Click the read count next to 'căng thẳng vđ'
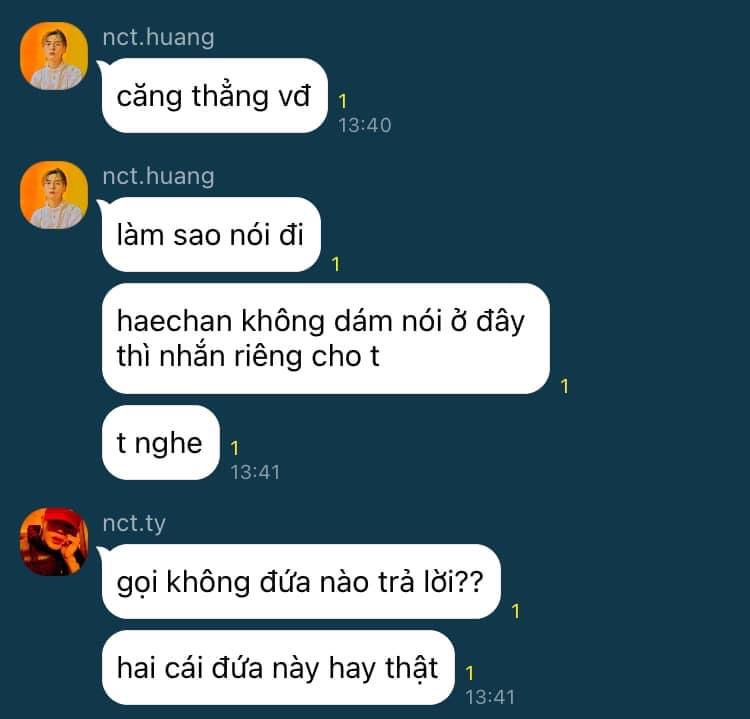The width and height of the screenshot is (750, 719). (342, 101)
